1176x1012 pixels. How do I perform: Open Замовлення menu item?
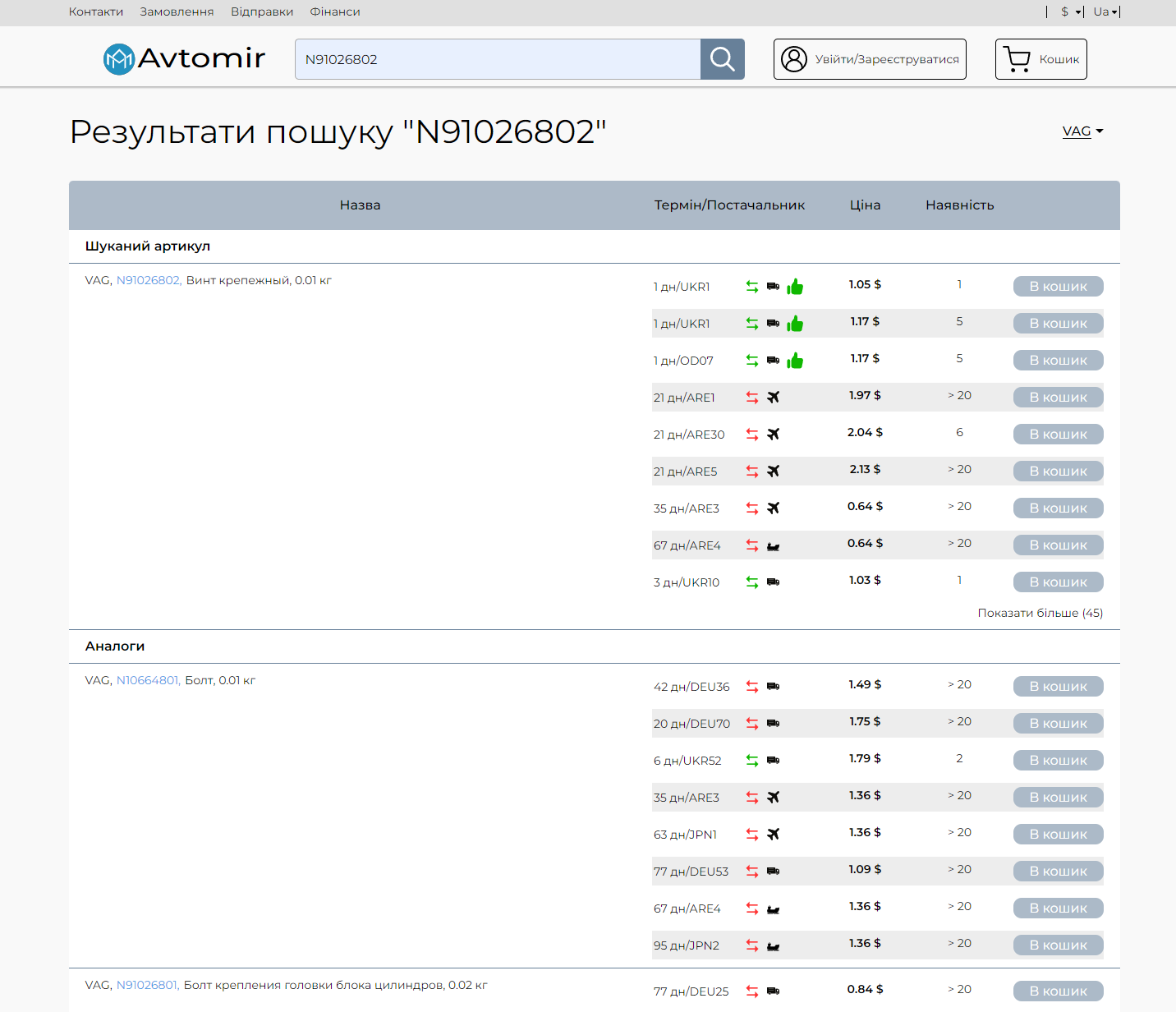click(x=177, y=11)
